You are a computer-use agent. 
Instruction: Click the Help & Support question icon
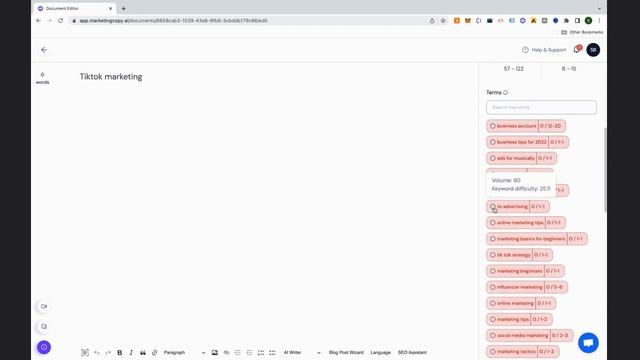(525, 50)
